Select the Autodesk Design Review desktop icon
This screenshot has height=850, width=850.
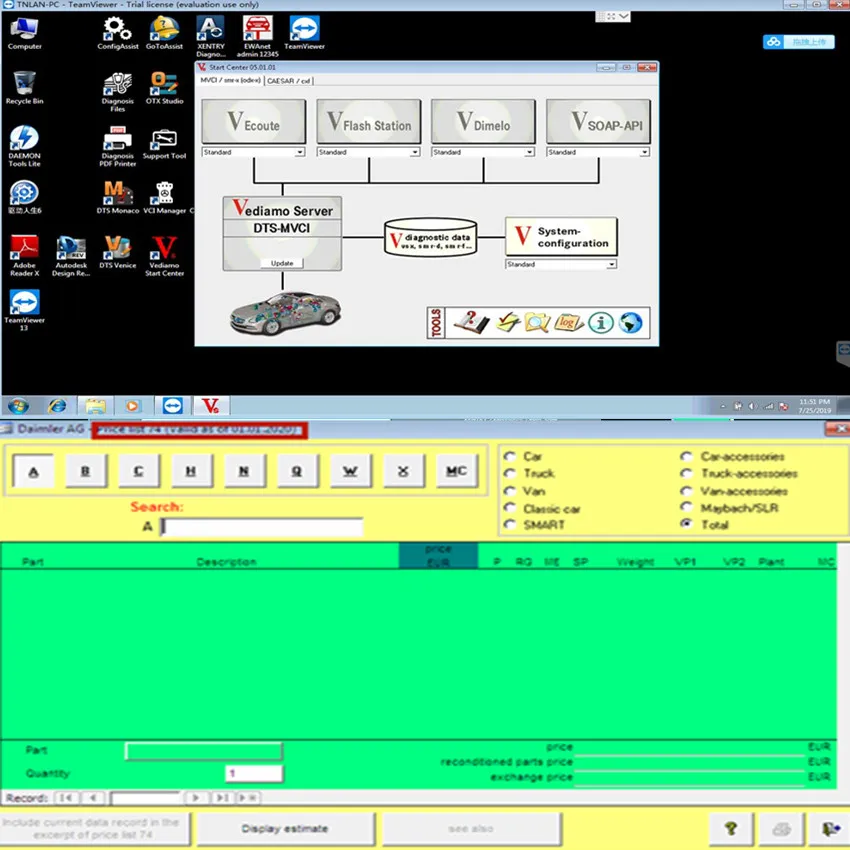pos(71,256)
